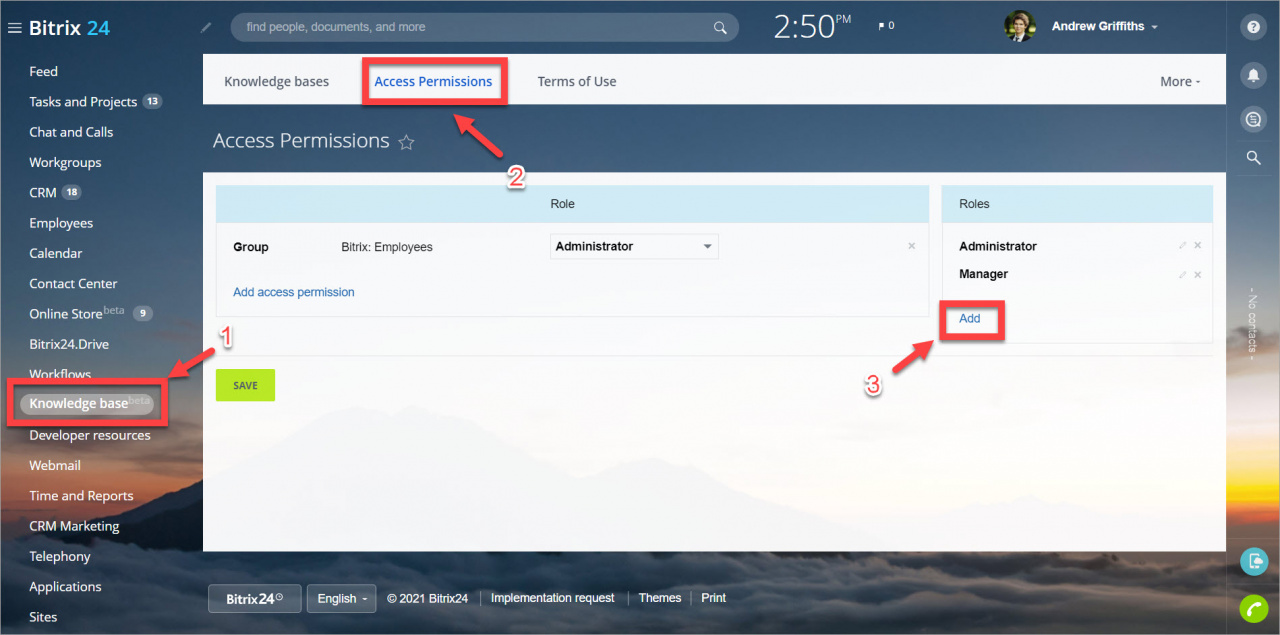Image resolution: width=1280 pixels, height=635 pixels.
Task: Click the flag counter icon beside clock
Action: (x=886, y=26)
